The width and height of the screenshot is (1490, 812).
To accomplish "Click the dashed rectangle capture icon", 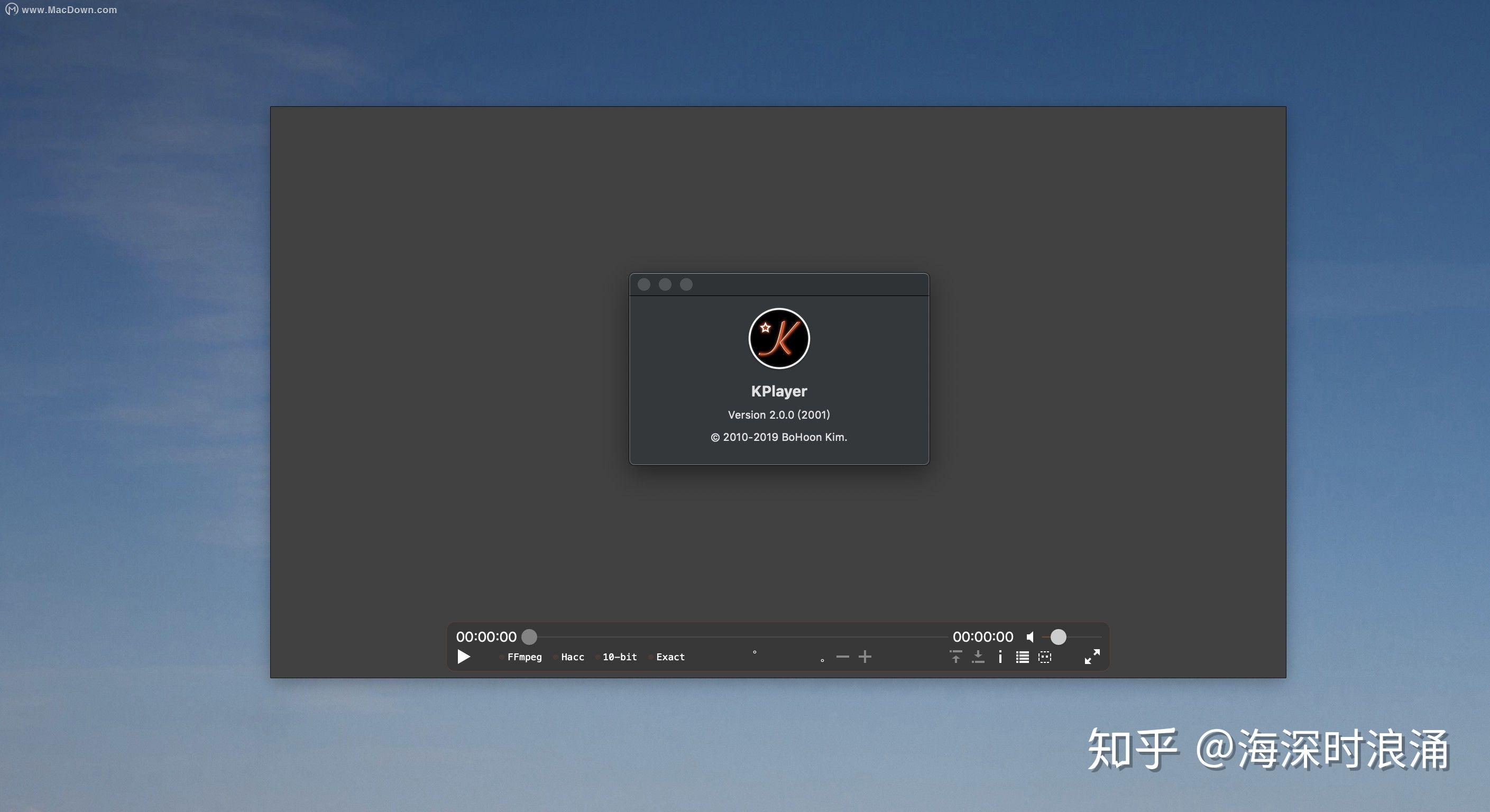I will click(1045, 657).
